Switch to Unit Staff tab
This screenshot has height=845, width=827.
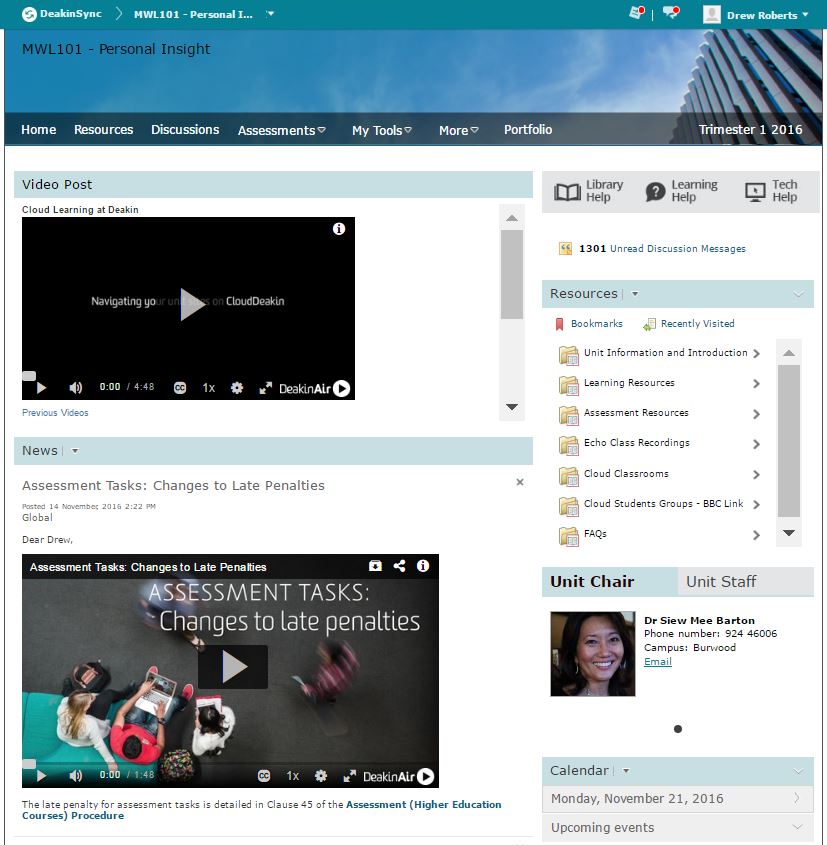pyautogui.click(x=745, y=581)
